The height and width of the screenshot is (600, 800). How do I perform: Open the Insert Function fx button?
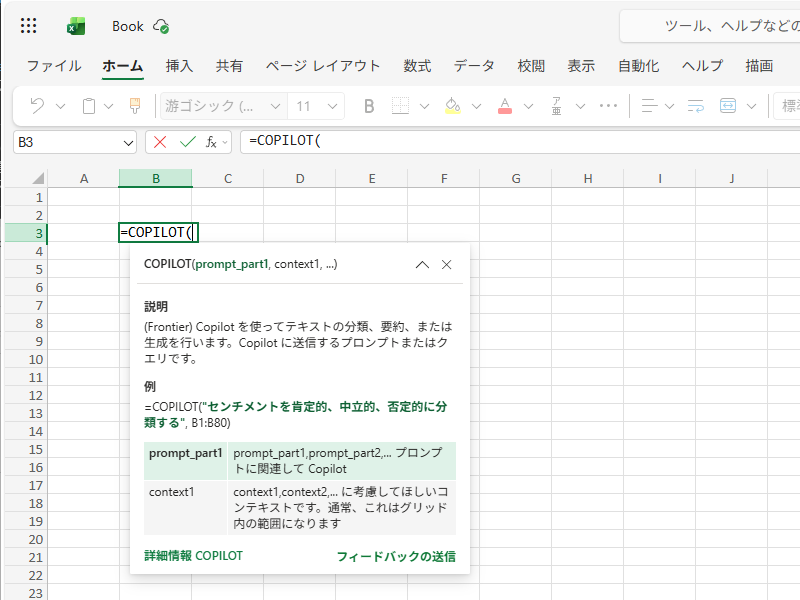point(211,142)
